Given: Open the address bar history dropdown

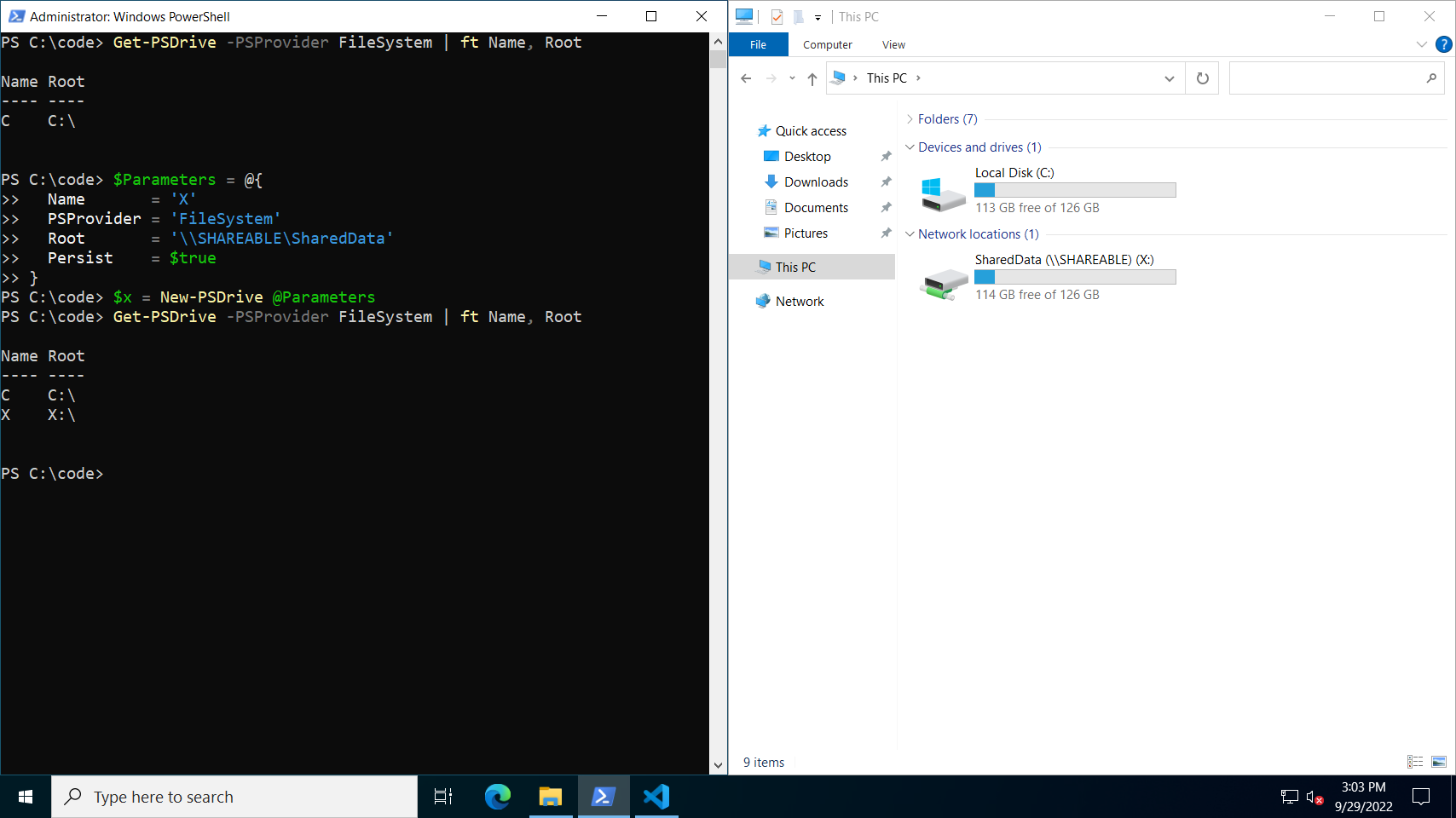Looking at the screenshot, I should coord(1169,78).
